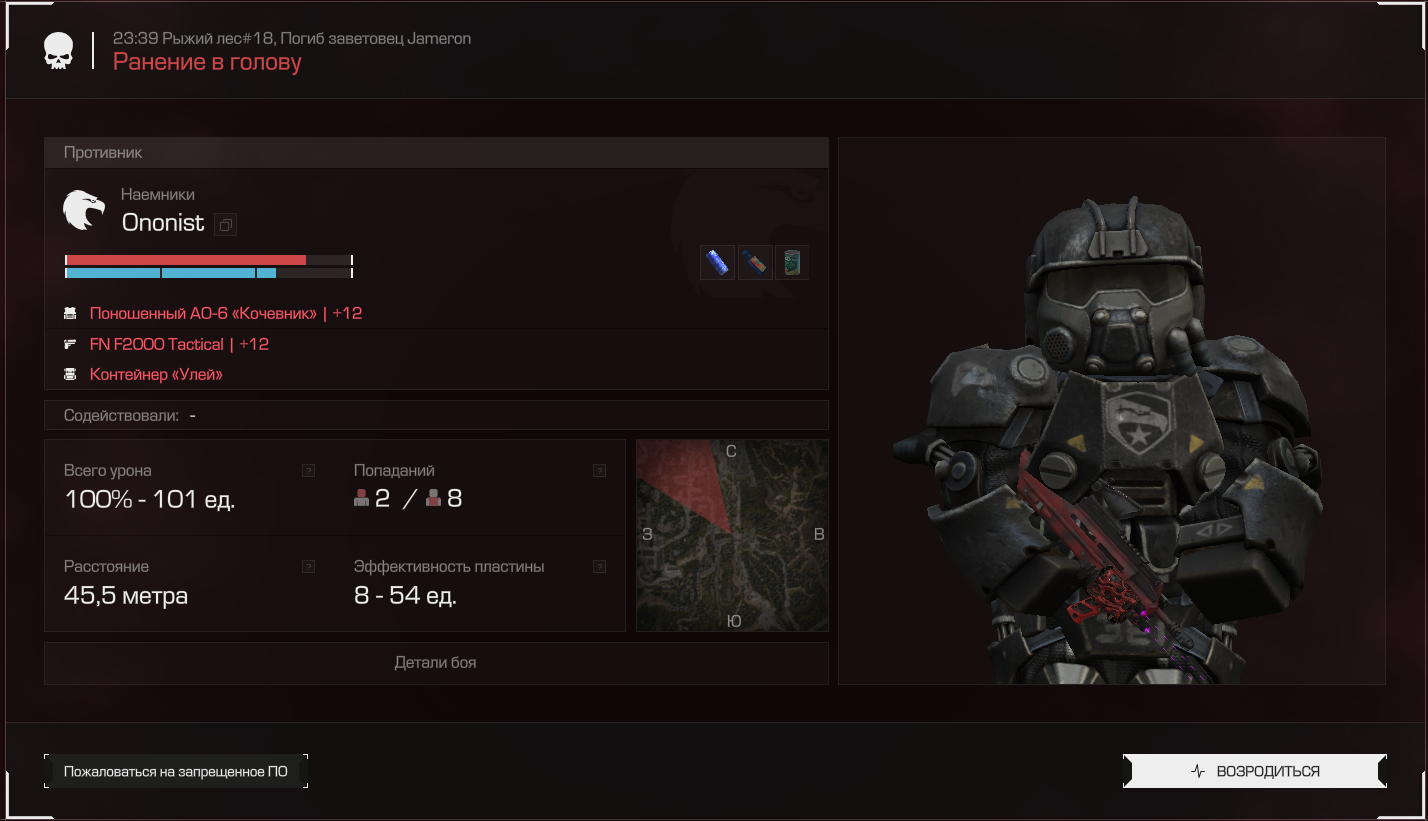Click help icon beside Эффективность пластины

pos(599,566)
